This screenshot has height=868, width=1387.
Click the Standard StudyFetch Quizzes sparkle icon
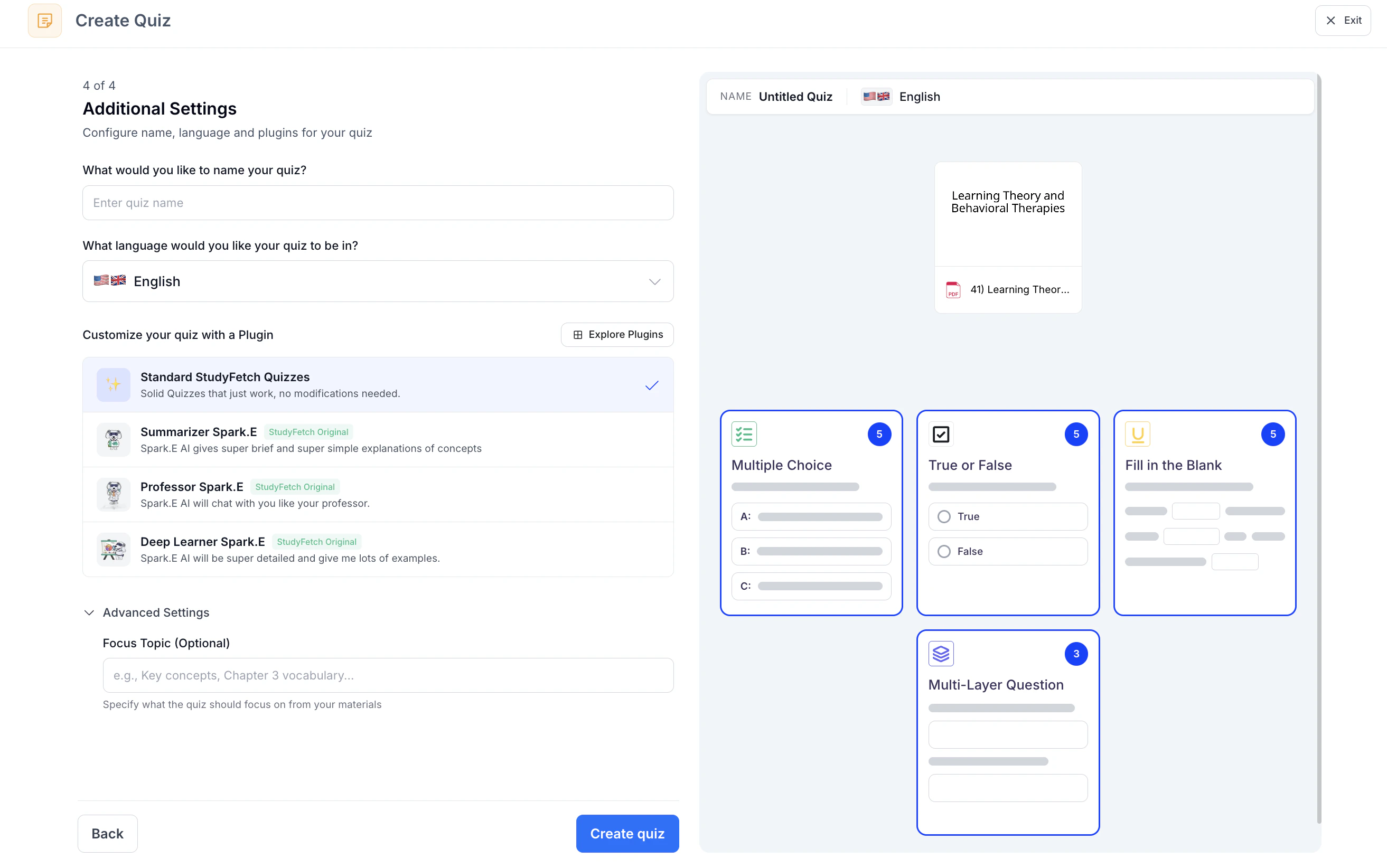113,384
